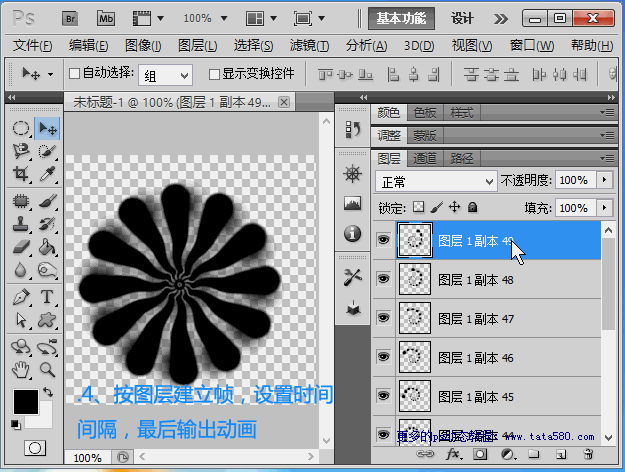Toggle lock all for the layer
625x472 pixels.
point(472,207)
